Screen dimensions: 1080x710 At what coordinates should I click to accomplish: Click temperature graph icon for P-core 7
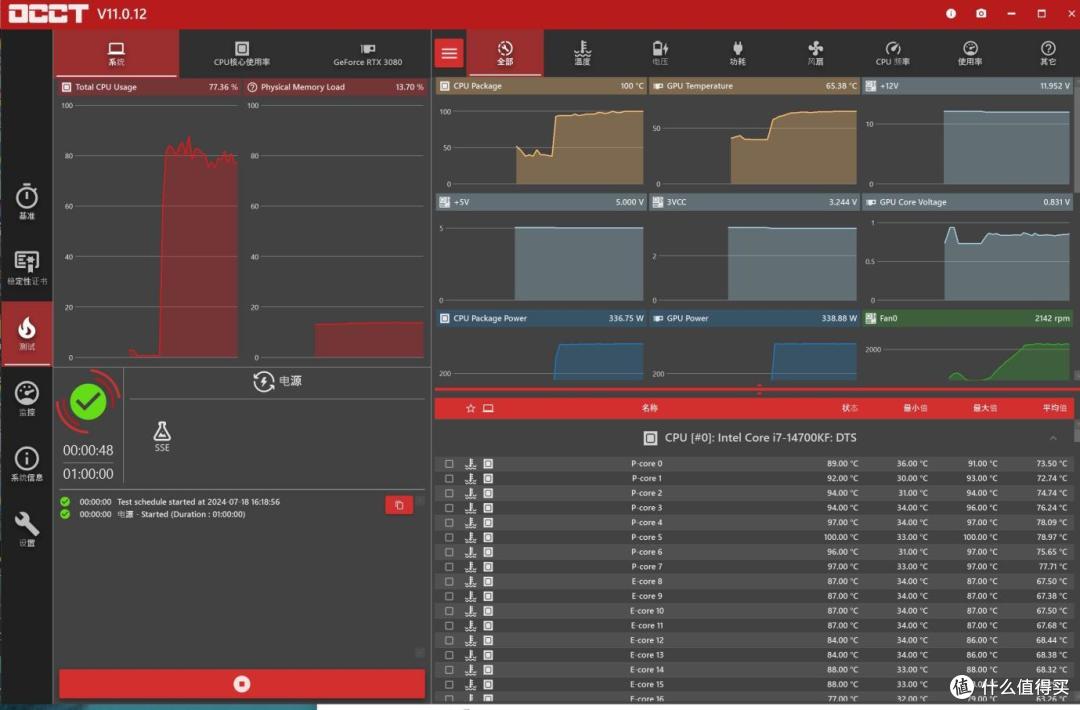point(470,567)
